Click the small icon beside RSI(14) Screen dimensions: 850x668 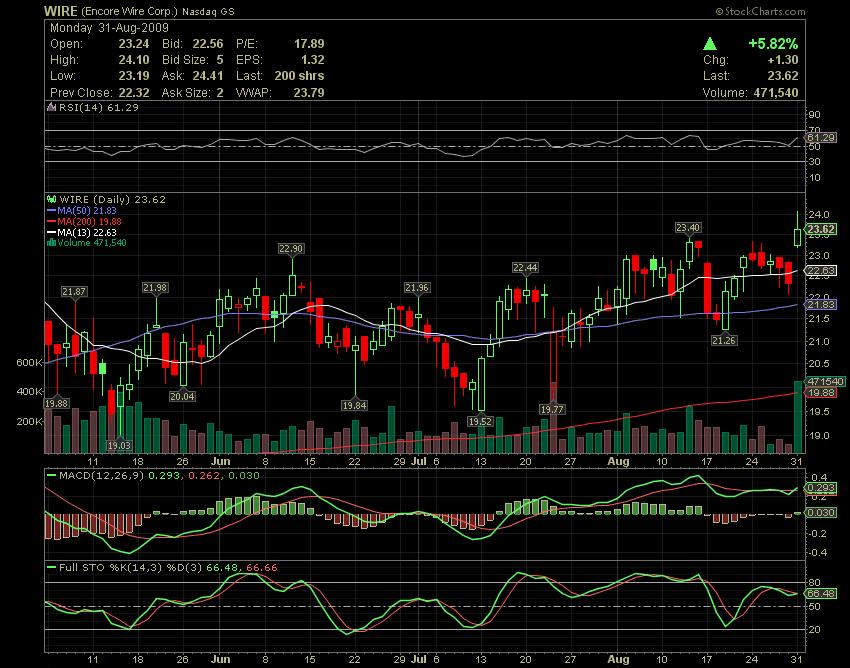click(52, 107)
